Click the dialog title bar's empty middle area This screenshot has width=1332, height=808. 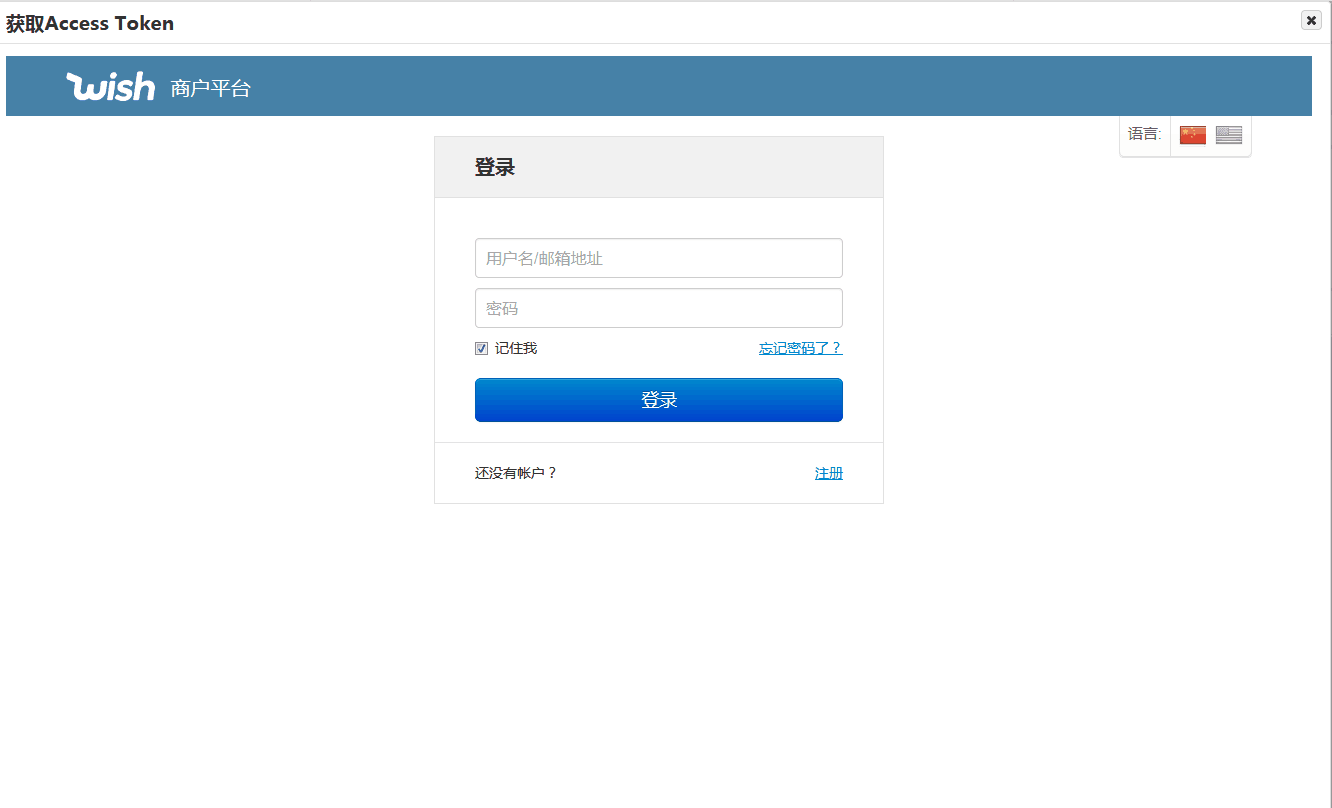(700, 22)
